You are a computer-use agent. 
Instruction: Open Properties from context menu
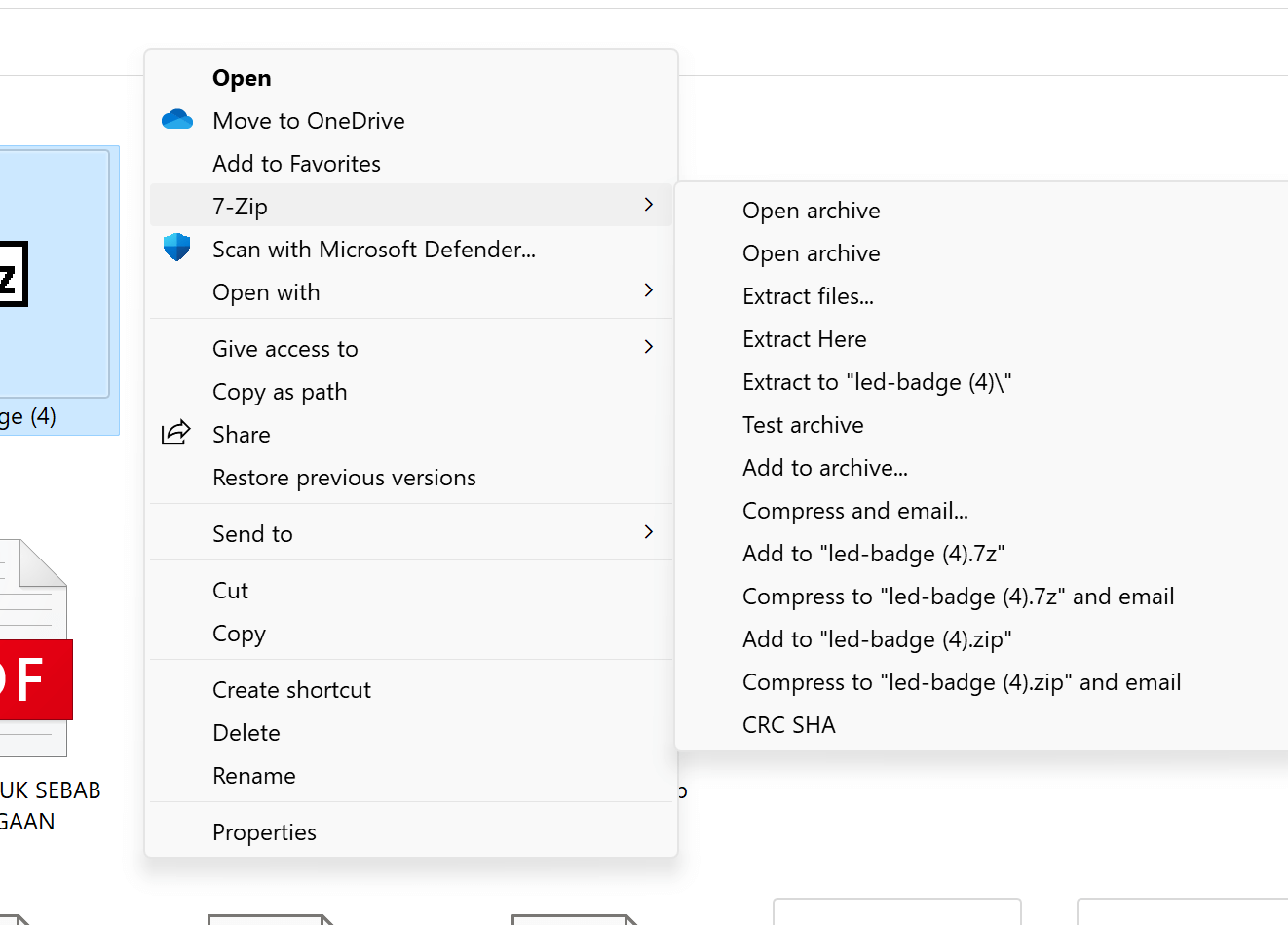264,832
